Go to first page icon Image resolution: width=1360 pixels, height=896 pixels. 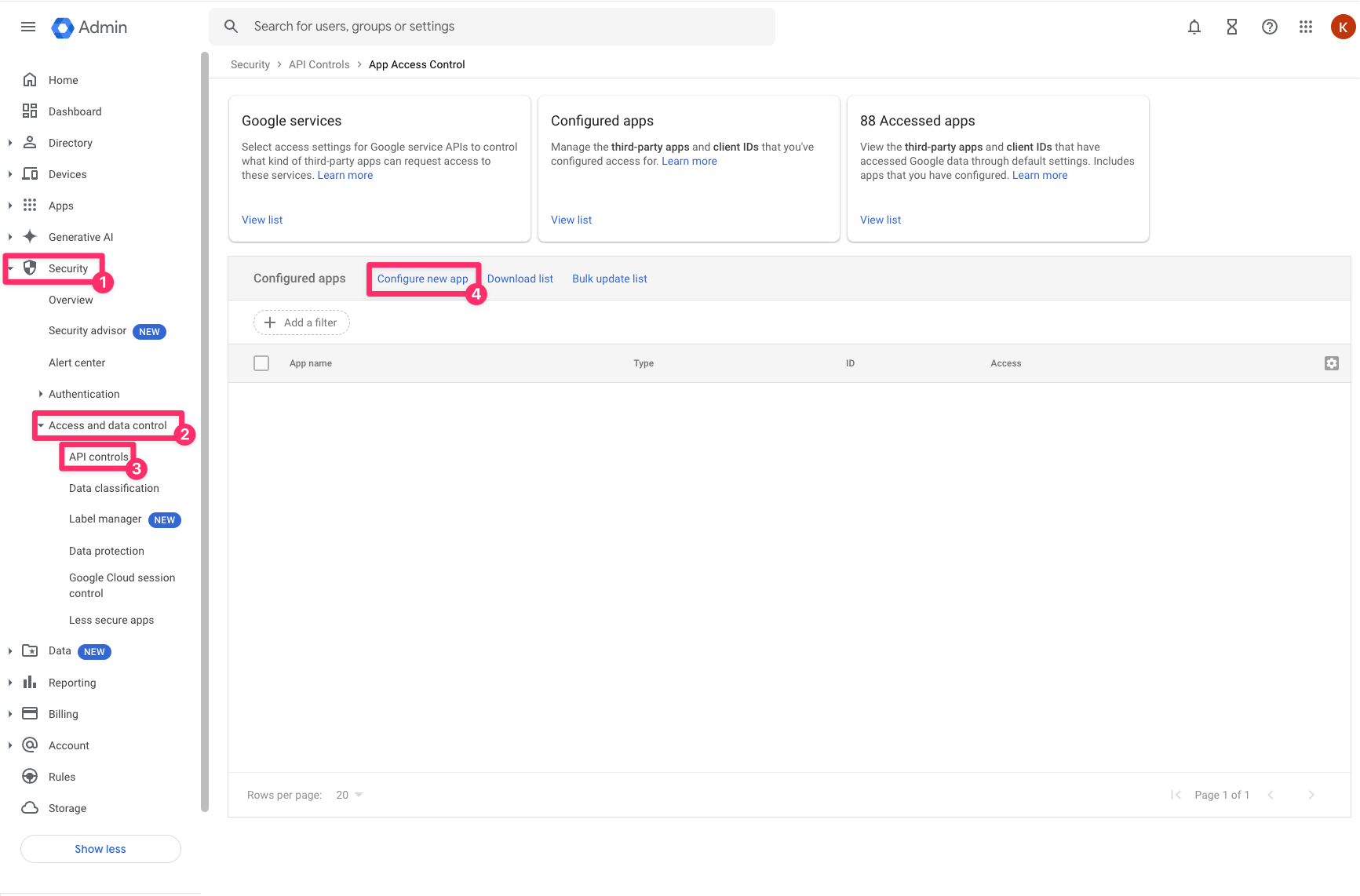pyautogui.click(x=1176, y=795)
